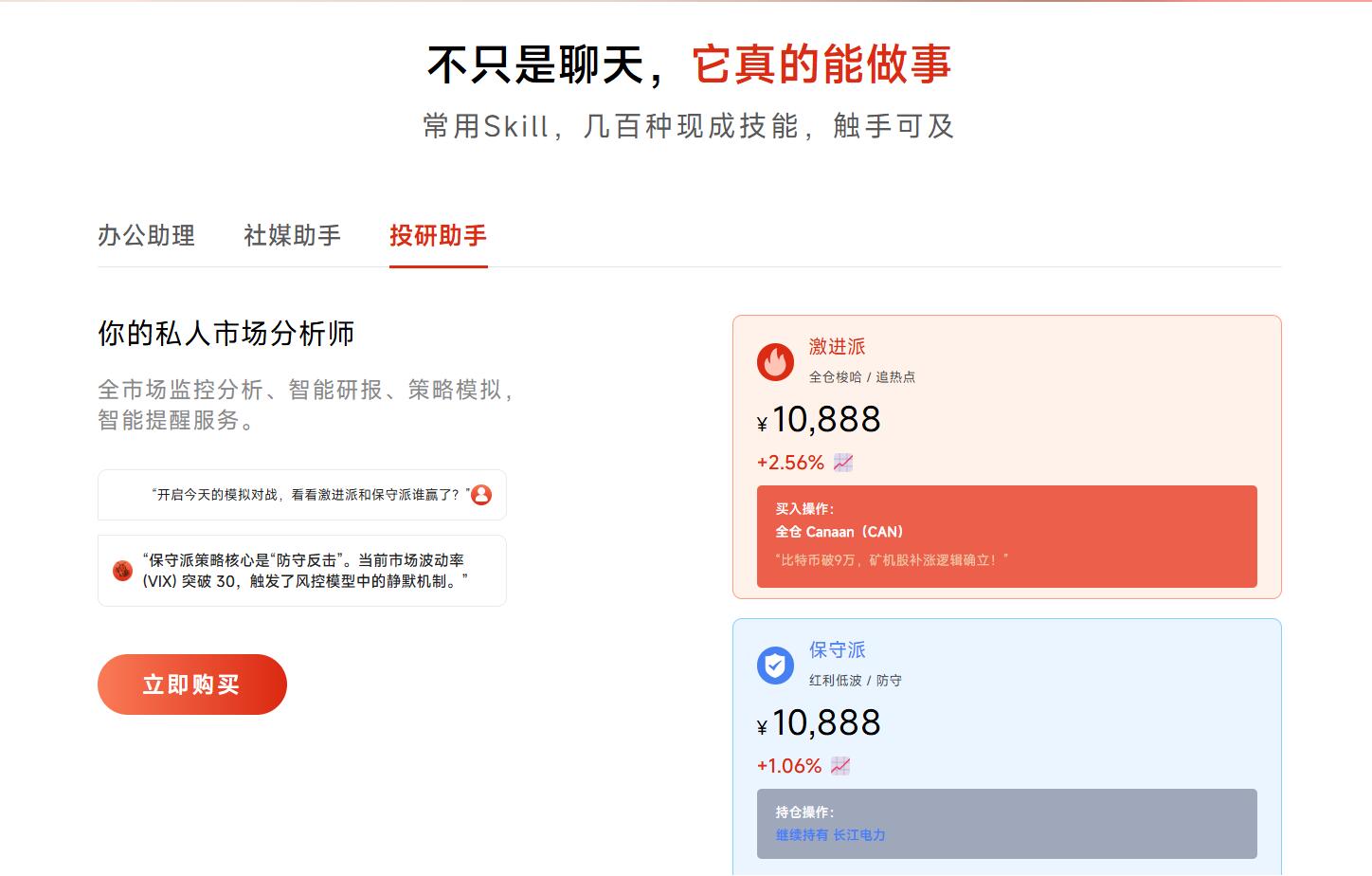Click the user avatar icon in the first chat bubble
This screenshot has height=876, width=1372.
click(480, 494)
